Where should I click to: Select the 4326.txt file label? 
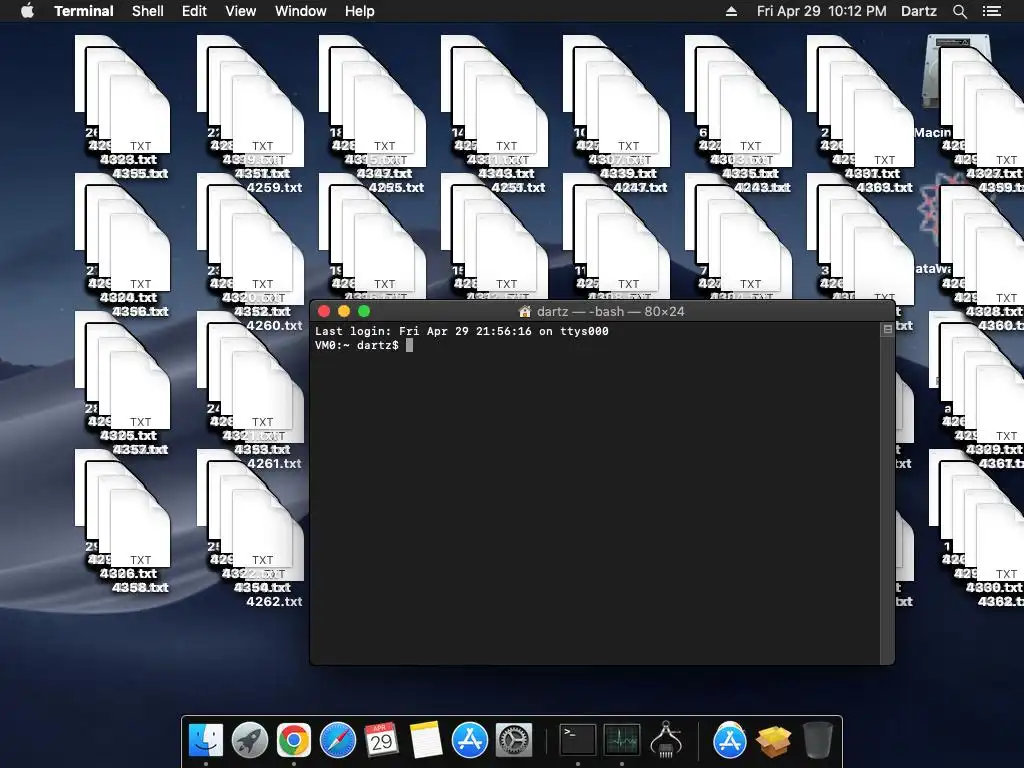pyautogui.click(x=129, y=573)
